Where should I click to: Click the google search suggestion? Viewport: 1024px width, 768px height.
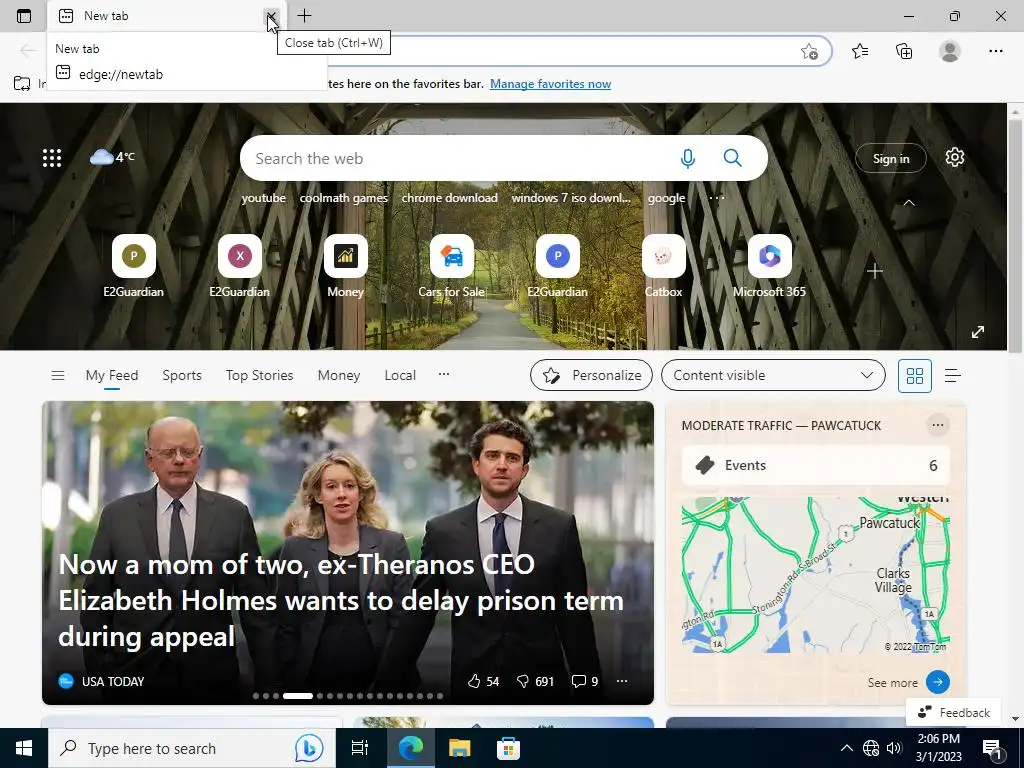(x=666, y=198)
